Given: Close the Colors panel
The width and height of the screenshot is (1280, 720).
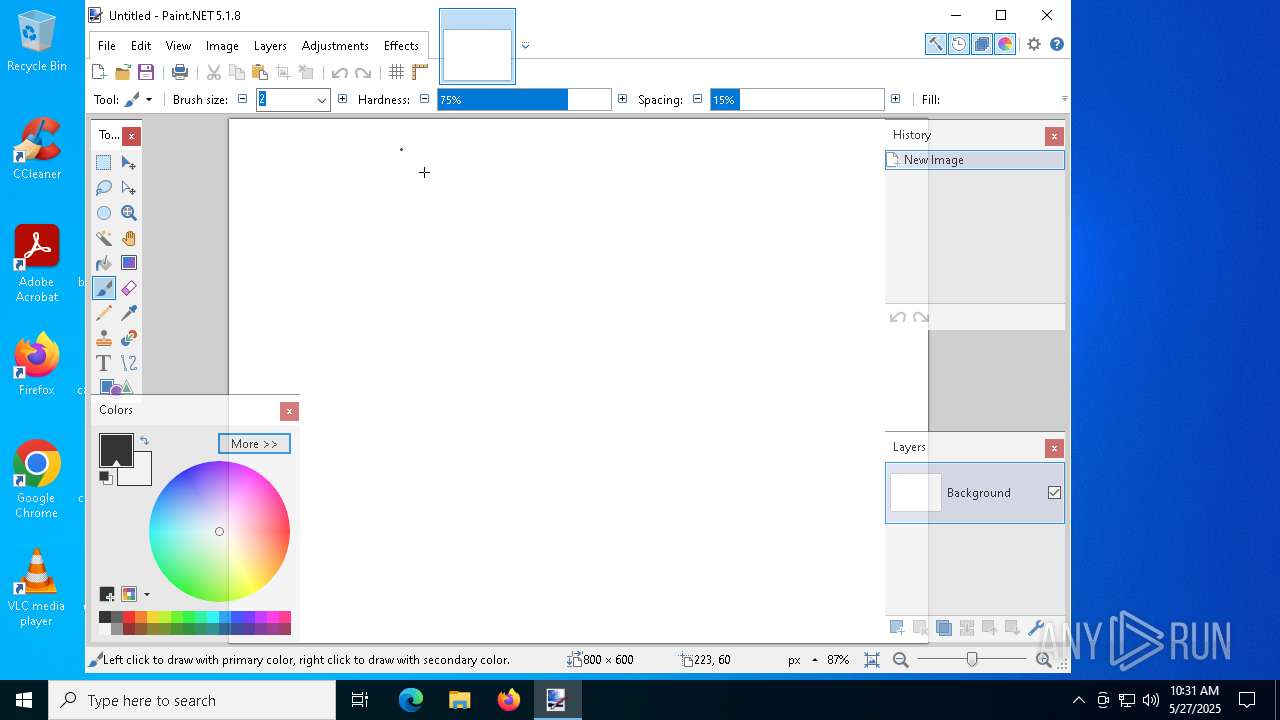Looking at the screenshot, I should pyautogui.click(x=289, y=411).
